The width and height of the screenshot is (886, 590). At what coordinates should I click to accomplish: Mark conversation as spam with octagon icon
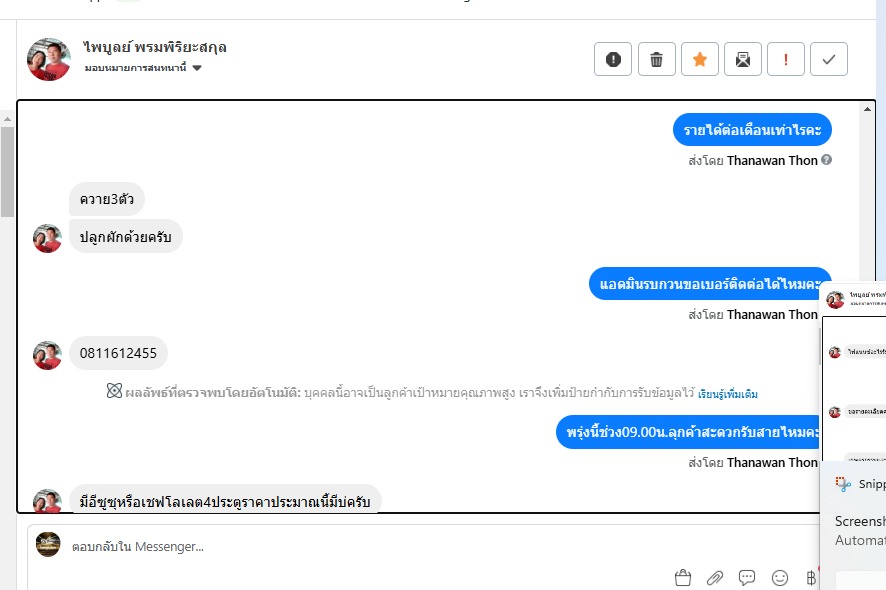613,59
